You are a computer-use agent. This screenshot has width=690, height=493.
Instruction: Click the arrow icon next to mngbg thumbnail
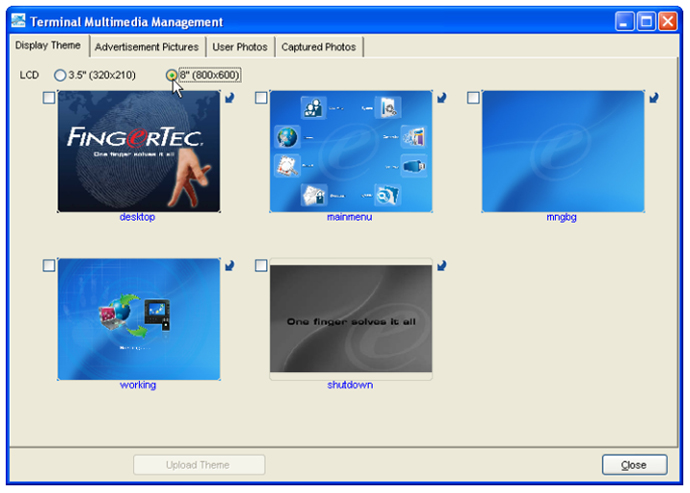pos(654,98)
